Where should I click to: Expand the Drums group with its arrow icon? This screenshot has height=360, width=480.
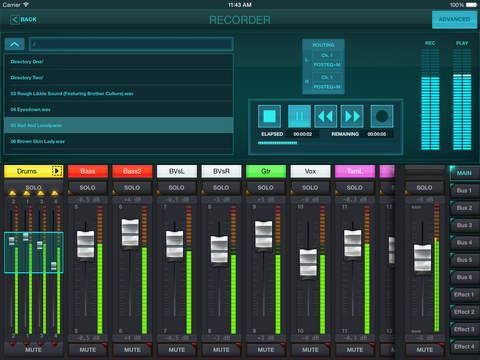coord(57,171)
